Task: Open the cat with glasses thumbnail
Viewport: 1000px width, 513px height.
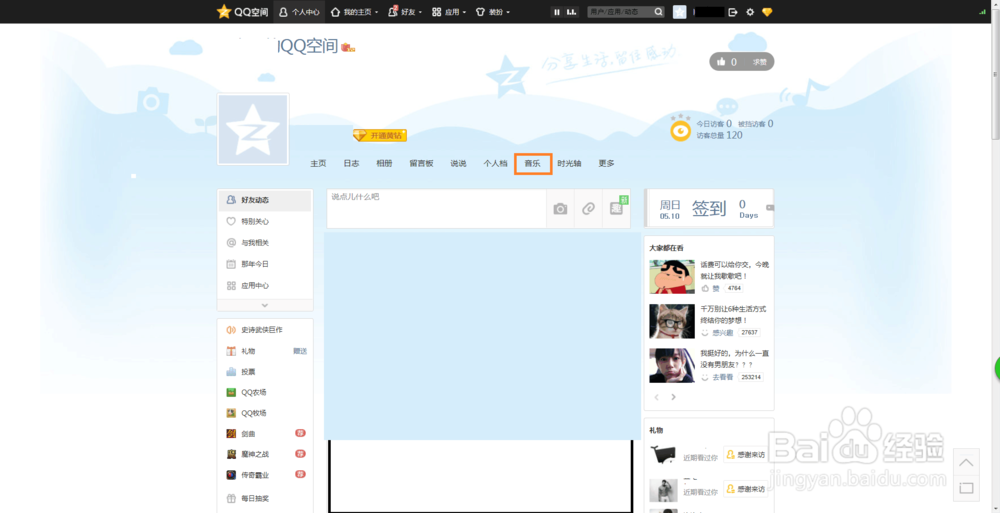Action: point(672,321)
